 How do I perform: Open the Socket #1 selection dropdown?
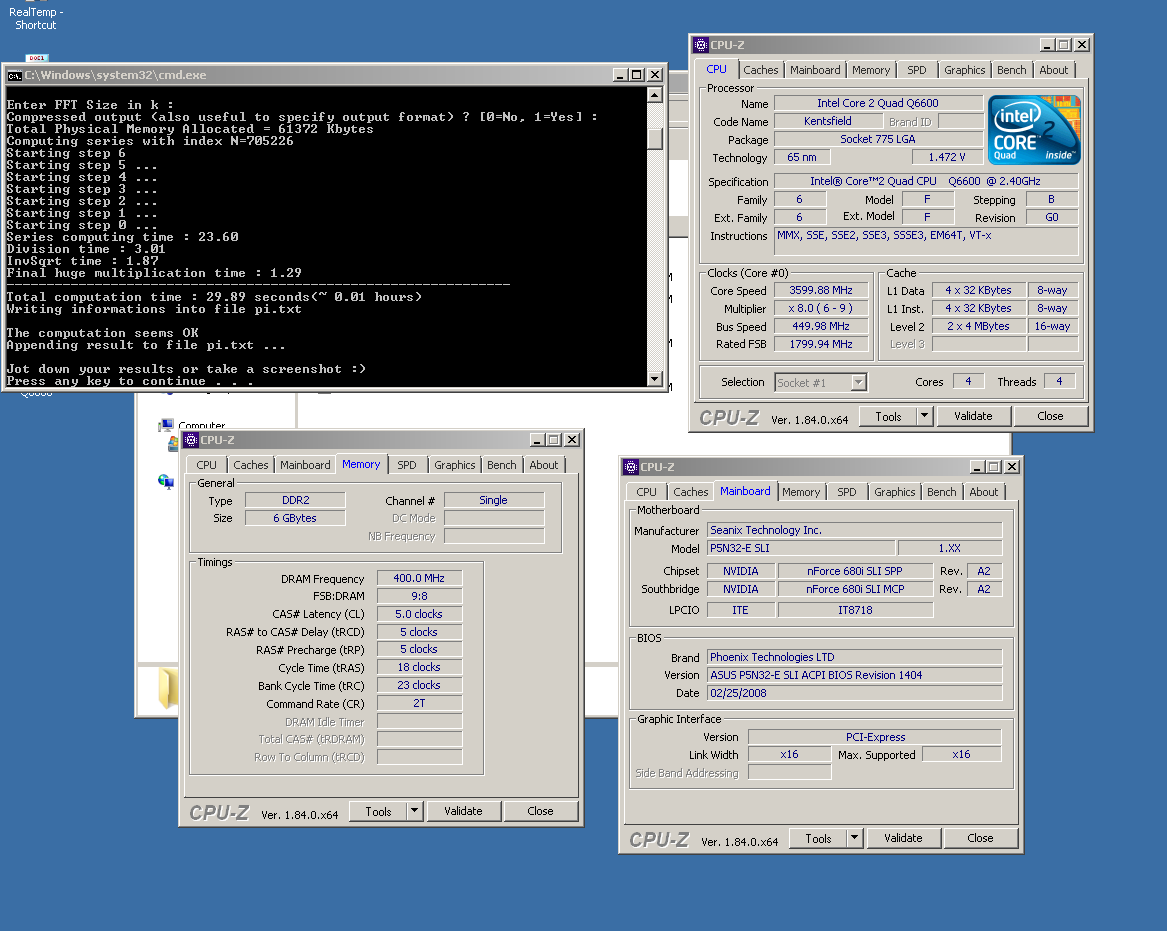pos(858,383)
